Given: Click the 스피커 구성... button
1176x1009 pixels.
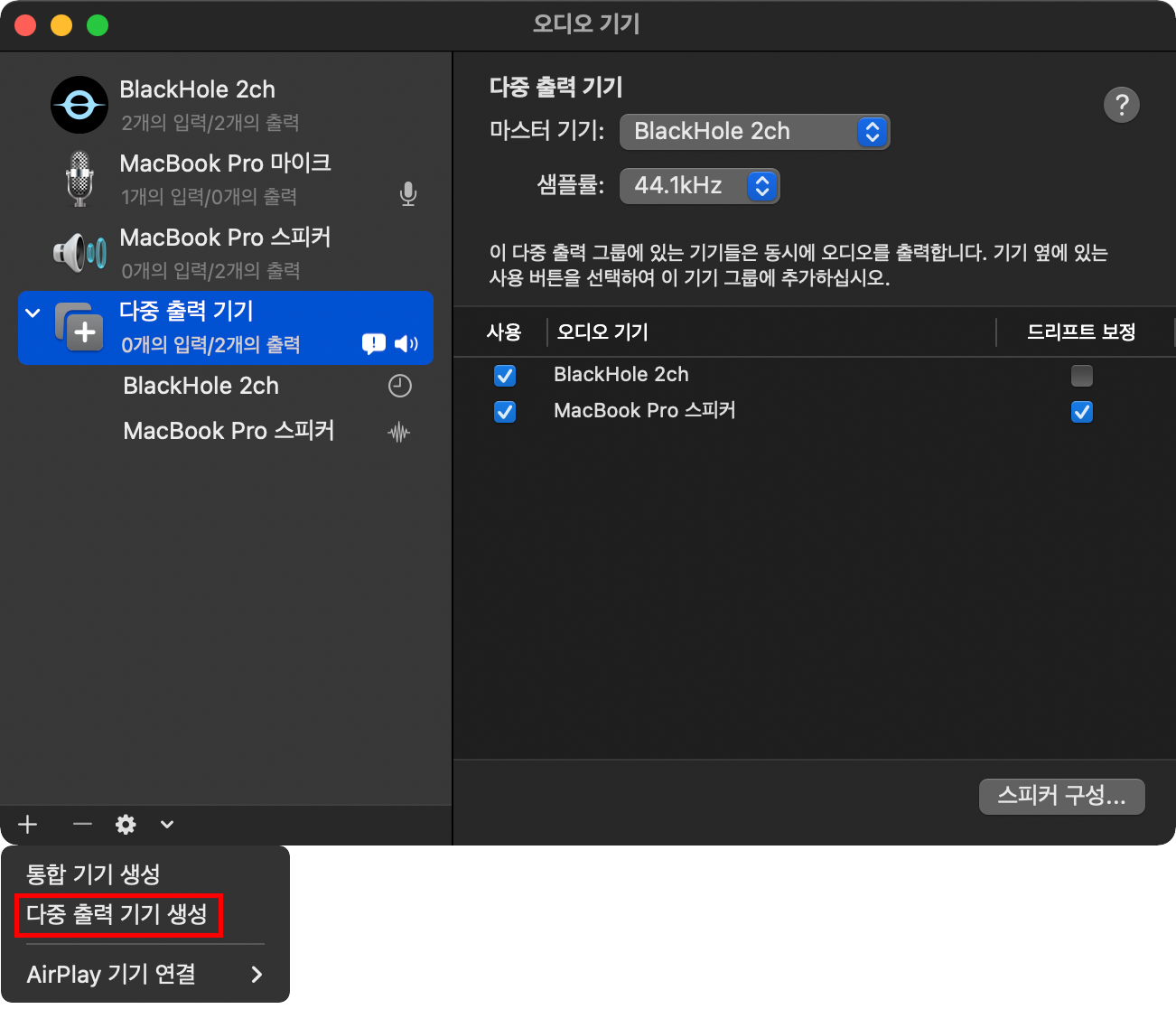Looking at the screenshot, I should (1062, 796).
